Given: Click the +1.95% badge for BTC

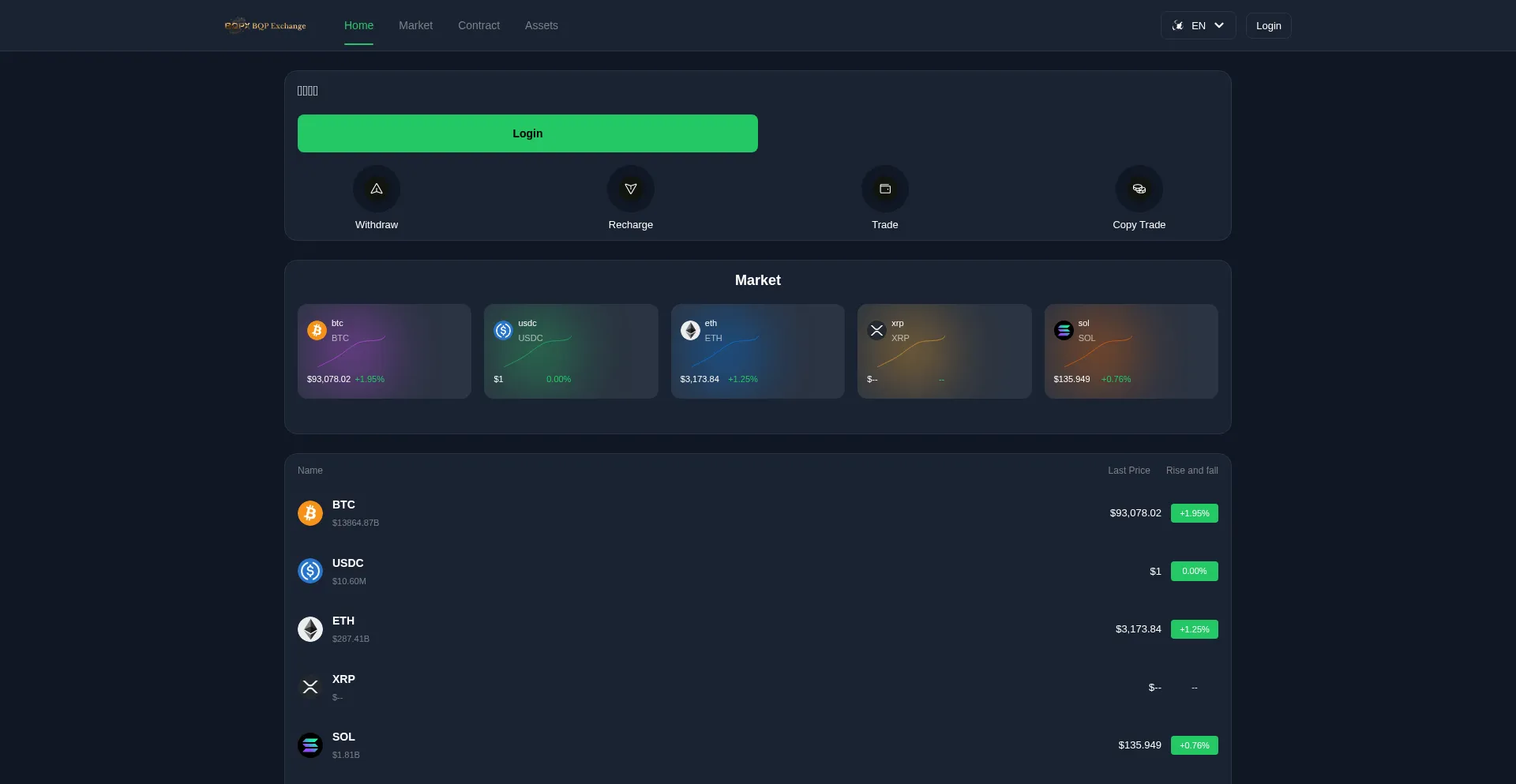Looking at the screenshot, I should 1194,513.
